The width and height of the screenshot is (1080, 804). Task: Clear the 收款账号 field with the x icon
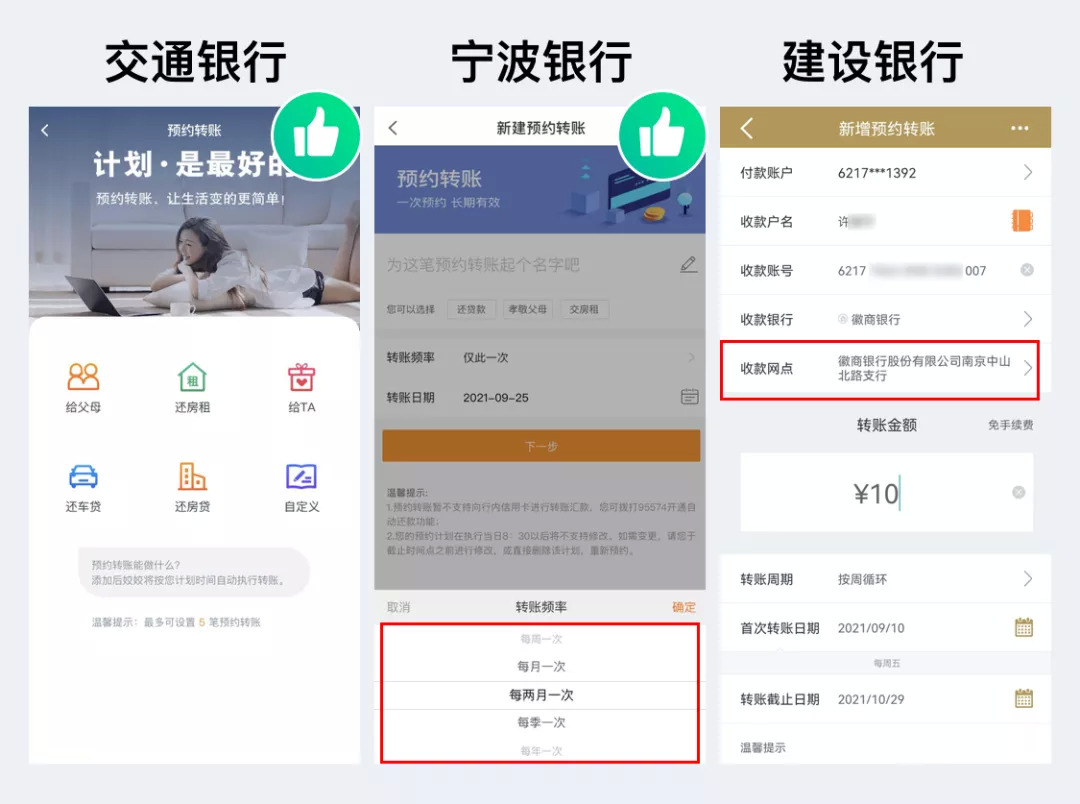pos(1027,270)
